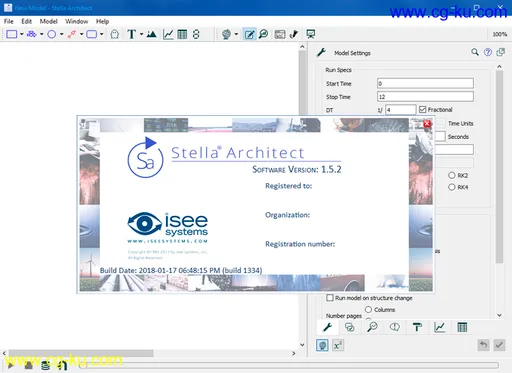Expand the Text tool dropdown arrow
Screen dimensions: 512x373
[x=141, y=34]
